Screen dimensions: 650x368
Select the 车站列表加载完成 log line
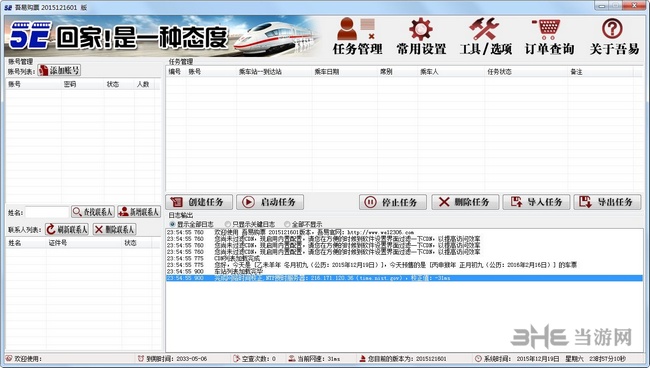coord(404,271)
